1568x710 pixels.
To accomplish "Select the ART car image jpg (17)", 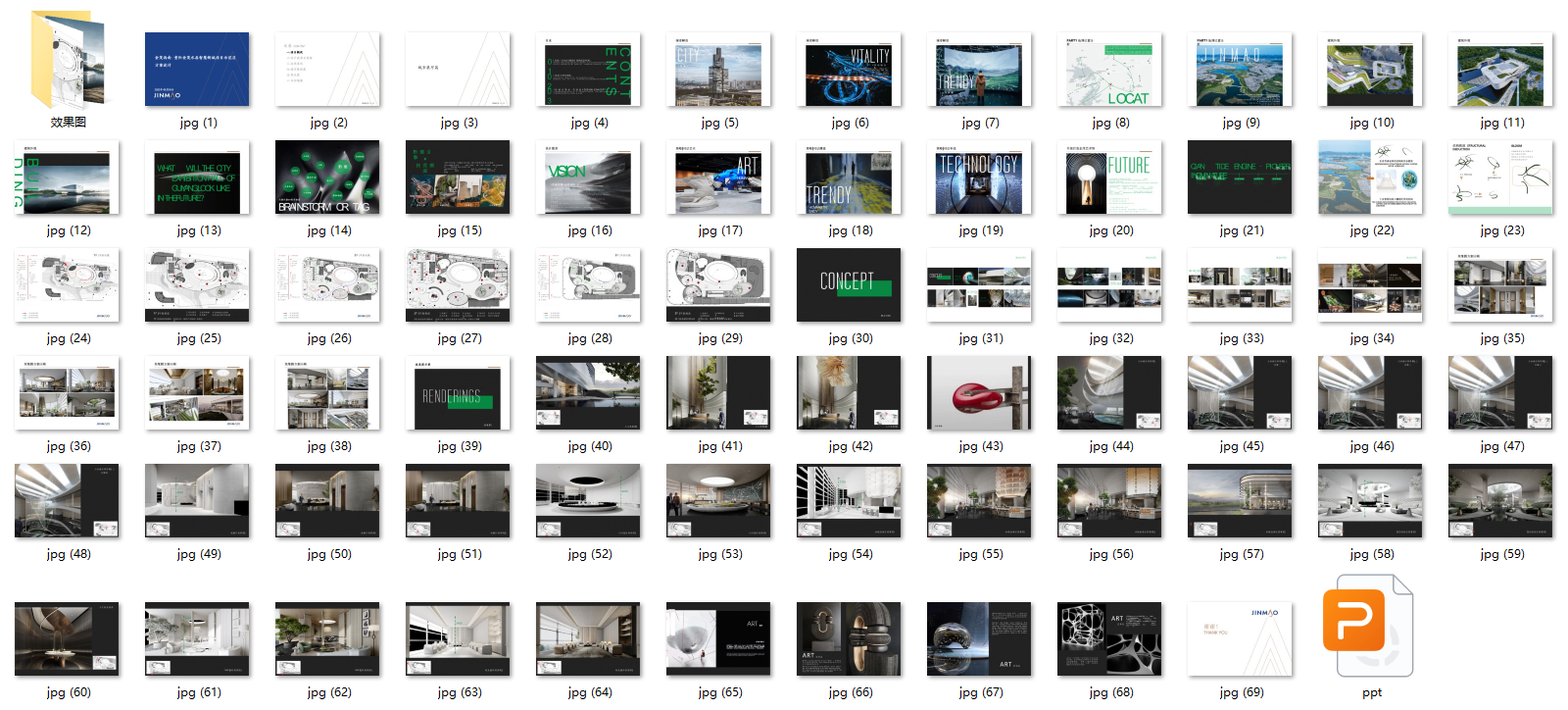I will (x=718, y=177).
